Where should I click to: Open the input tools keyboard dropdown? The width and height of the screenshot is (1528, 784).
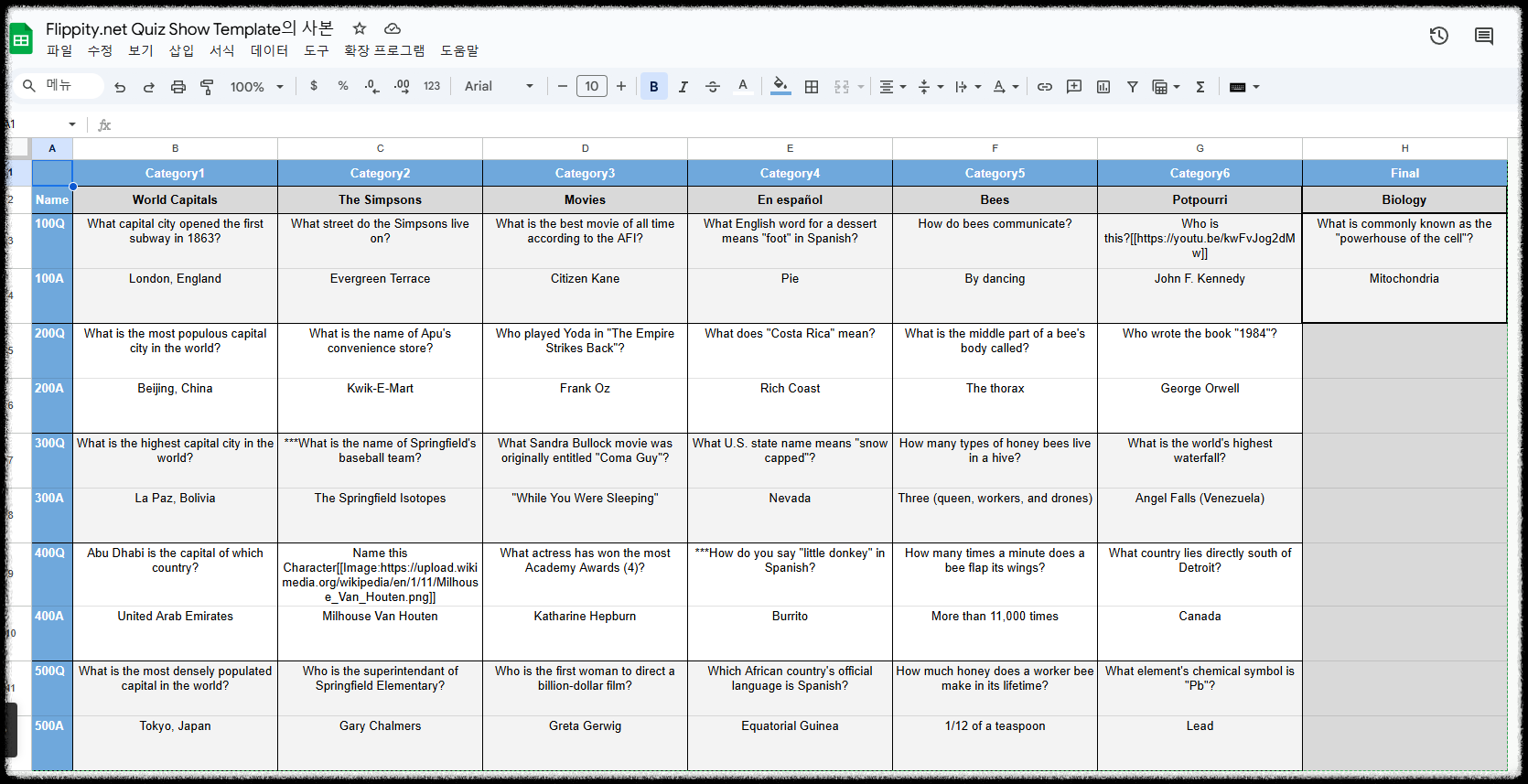(1244, 86)
